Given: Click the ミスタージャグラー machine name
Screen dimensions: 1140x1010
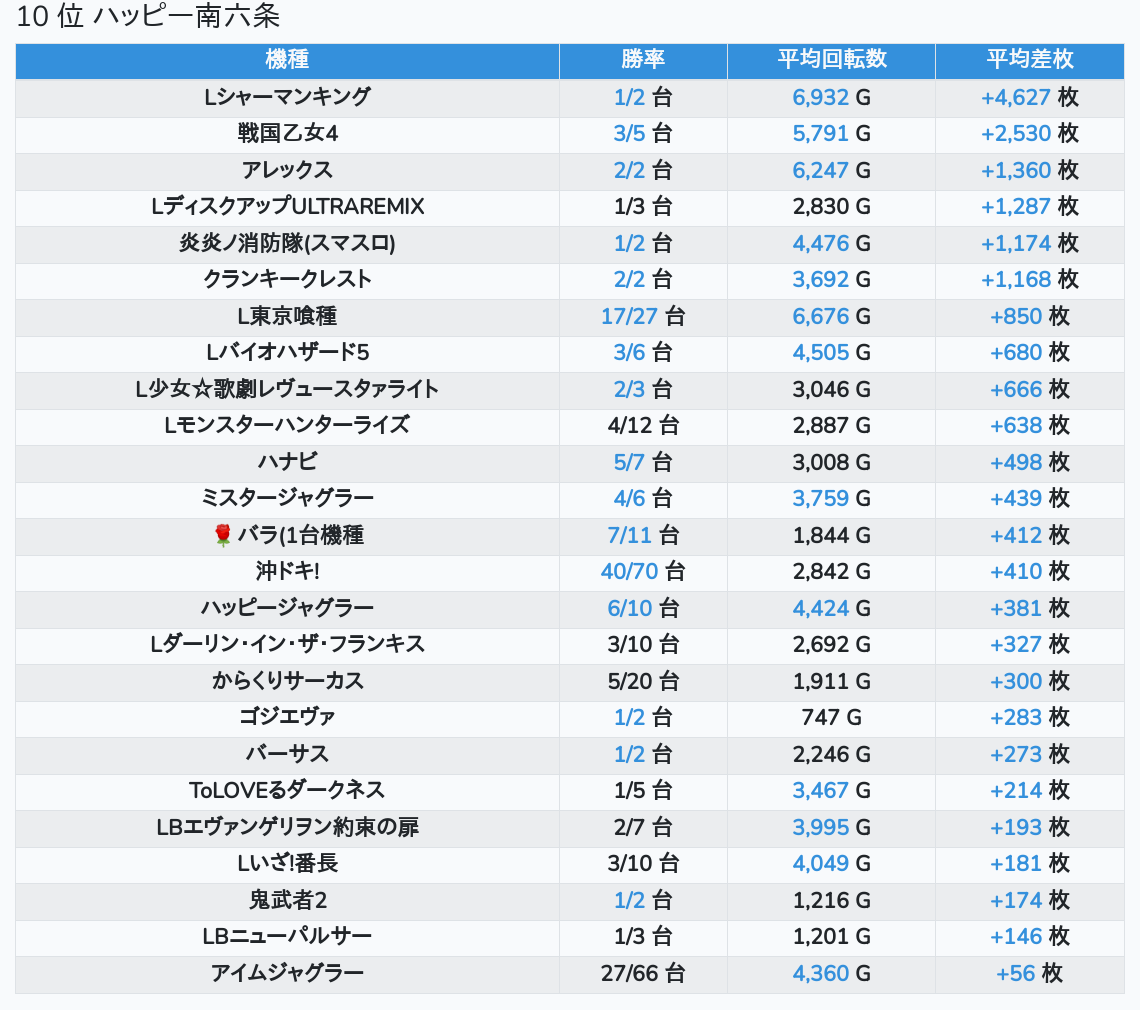Looking at the screenshot, I should click(x=287, y=498).
